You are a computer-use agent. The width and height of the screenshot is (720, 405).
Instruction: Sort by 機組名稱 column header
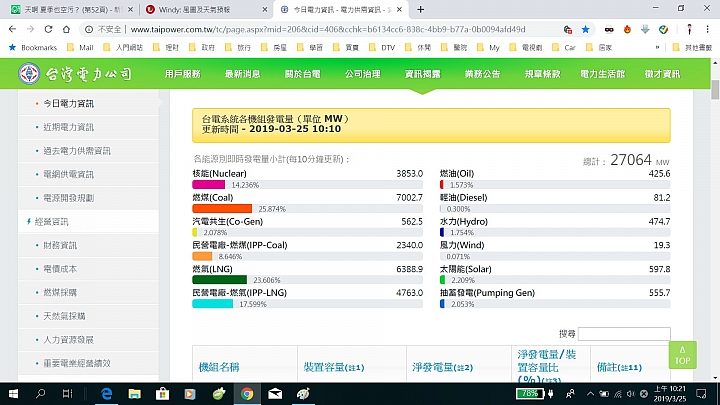[x=219, y=367]
